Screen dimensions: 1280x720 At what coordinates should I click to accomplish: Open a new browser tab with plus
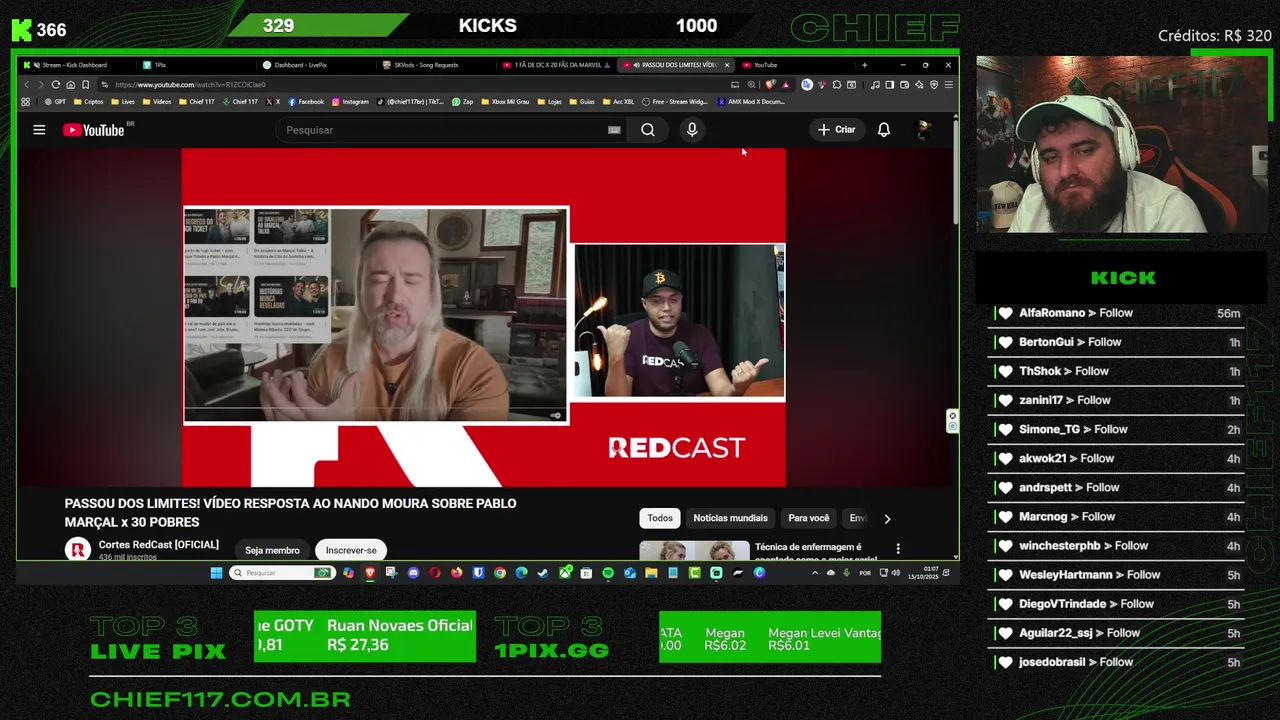pyautogui.click(x=864, y=65)
